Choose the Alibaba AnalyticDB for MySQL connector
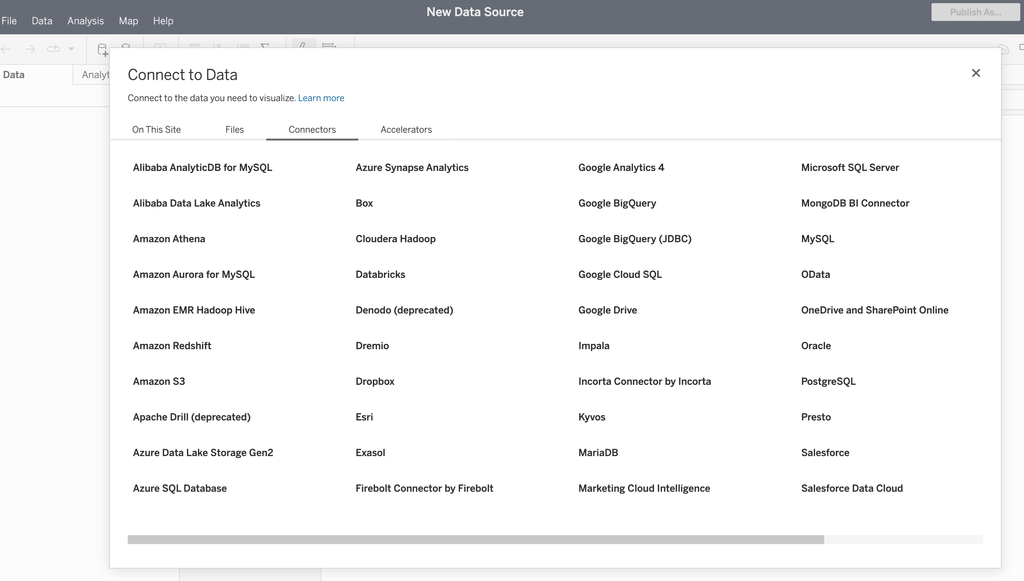Image resolution: width=1024 pixels, height=581 pixels. (x=202, y=167)
